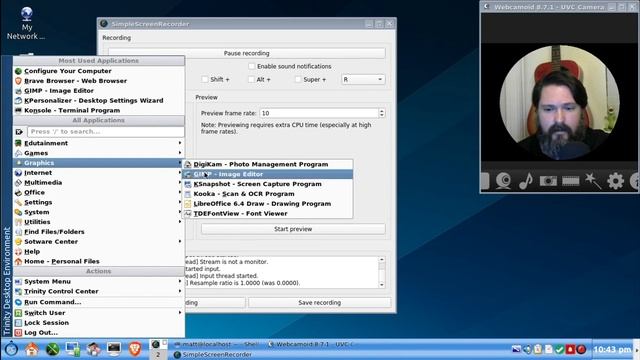
Task: Open the monitor display icon in taskbar
Action: (73, 349)
